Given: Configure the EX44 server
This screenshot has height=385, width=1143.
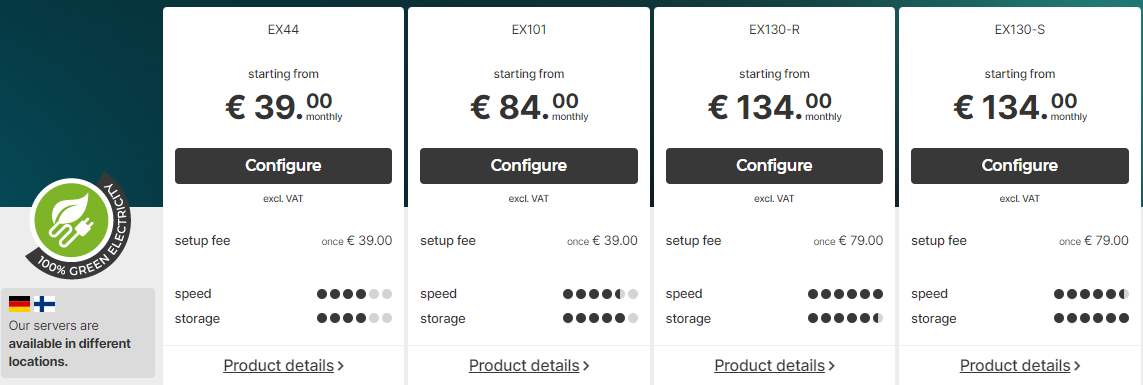Looking at the screenshot, I should click(284, 166).
